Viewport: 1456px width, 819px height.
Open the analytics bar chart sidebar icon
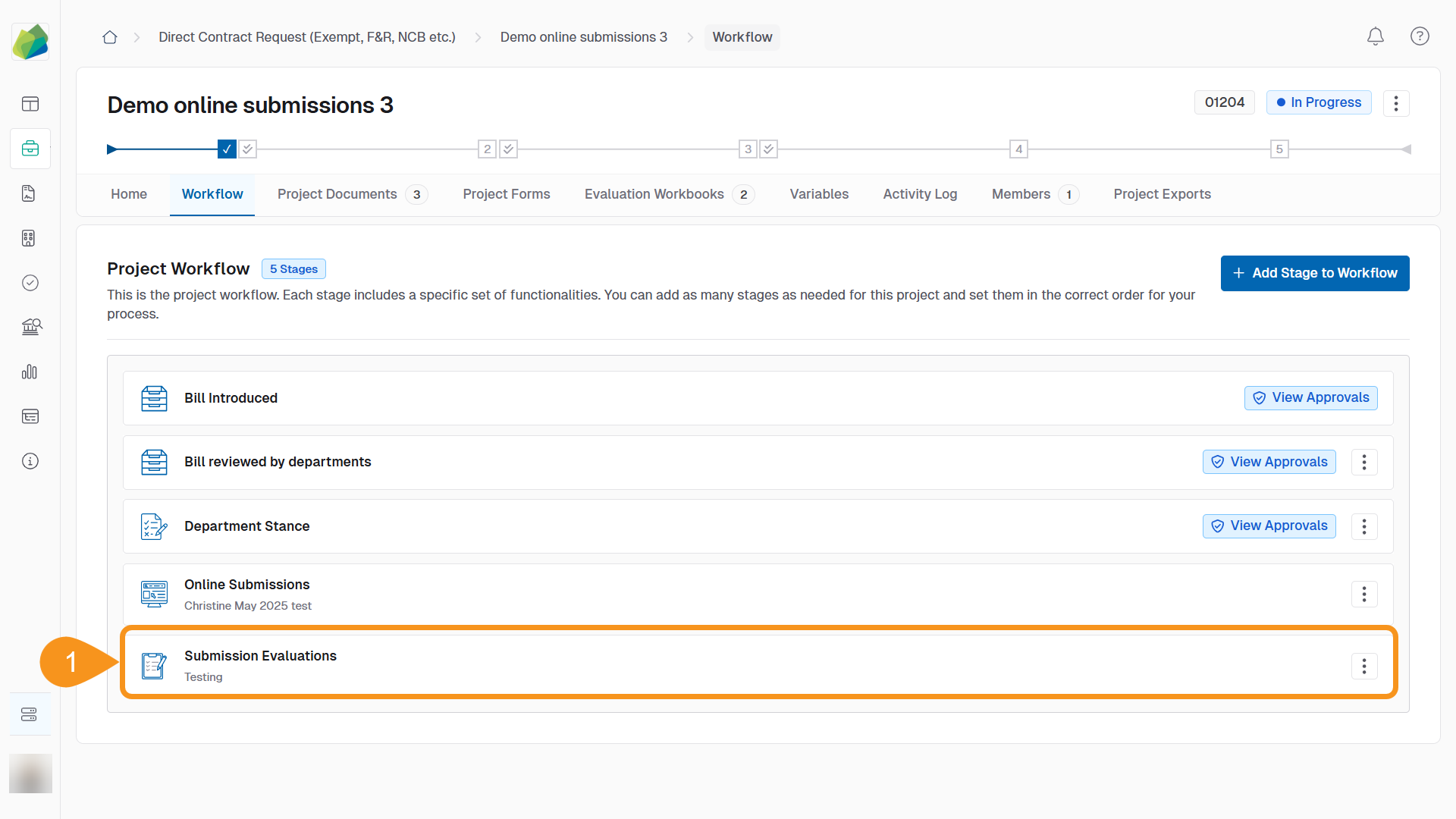pyautogui.click(x=30, y=372)
